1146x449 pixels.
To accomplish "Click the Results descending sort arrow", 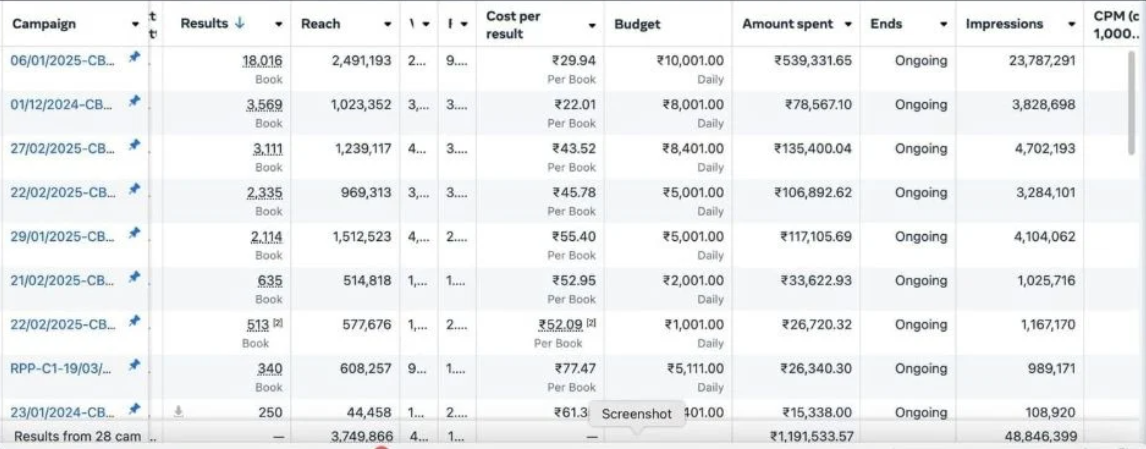I will 239,23.
